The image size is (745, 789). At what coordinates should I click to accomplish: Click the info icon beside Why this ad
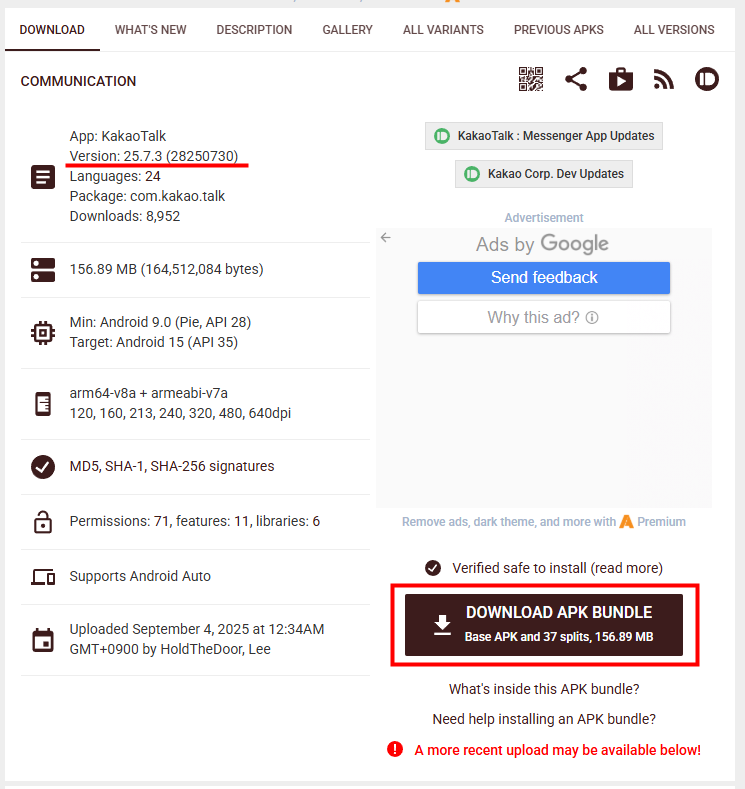[x=592, y=318]
